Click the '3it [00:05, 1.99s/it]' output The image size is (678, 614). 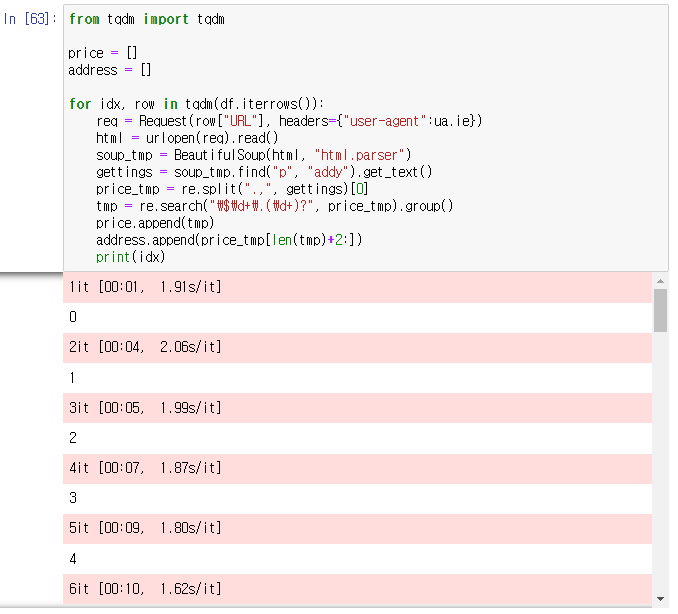[x=145, y=408]
